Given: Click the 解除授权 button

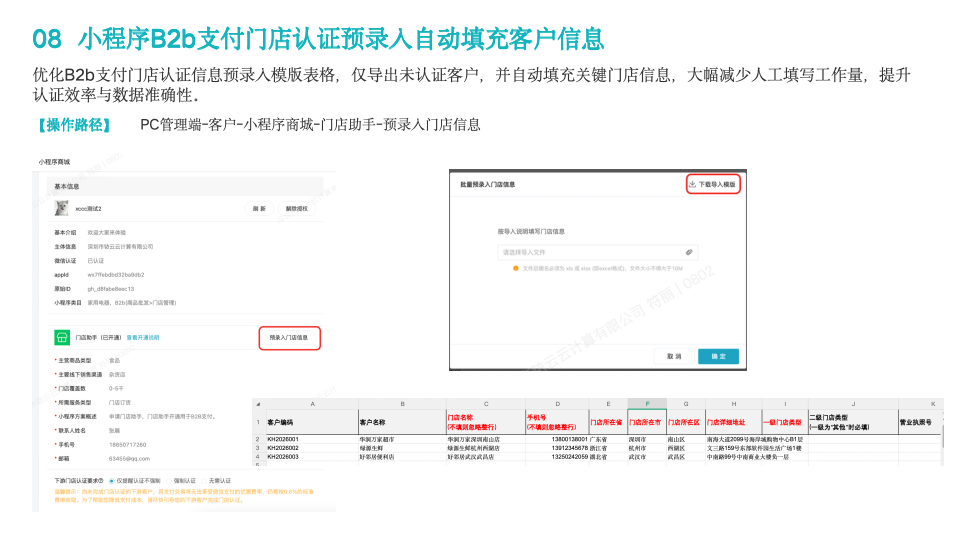Looking at the screenshot, I should tap(297, 209).
